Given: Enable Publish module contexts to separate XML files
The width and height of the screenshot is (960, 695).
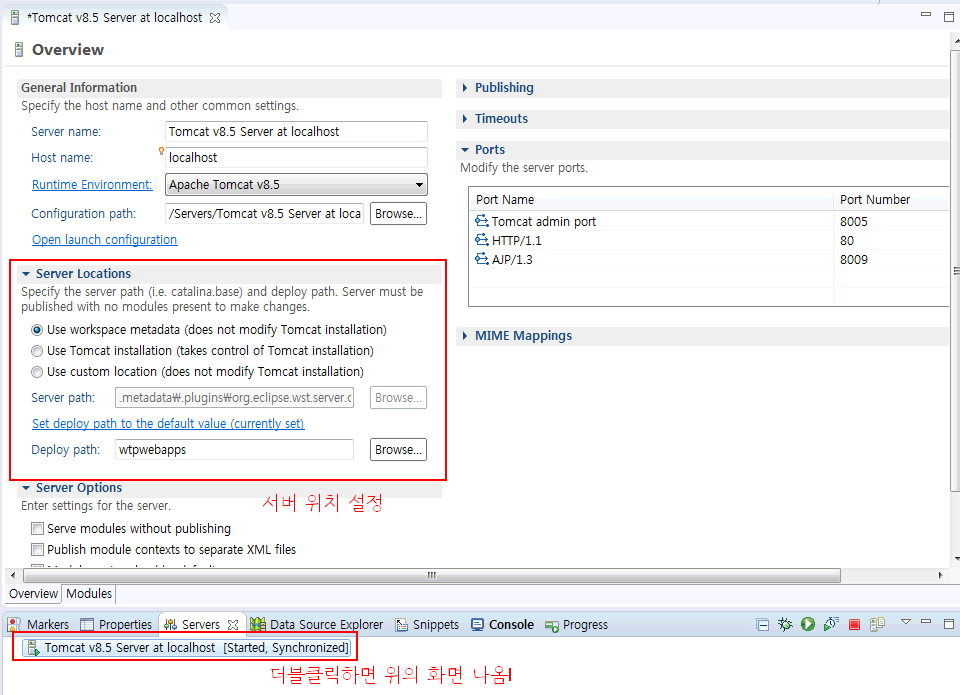Looking at the screenshot, I should tap(37, 549).
